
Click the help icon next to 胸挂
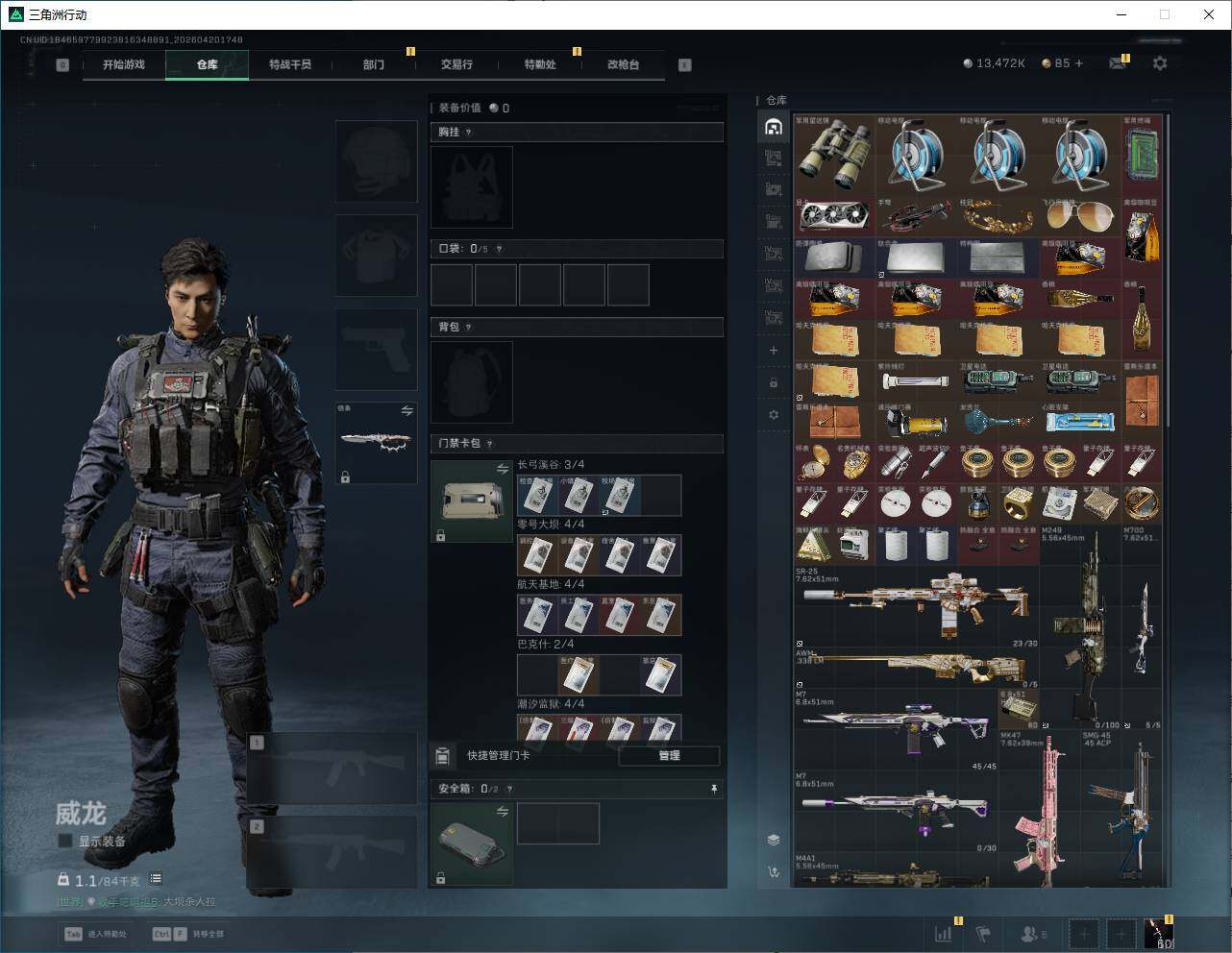(x=469, y=132)
